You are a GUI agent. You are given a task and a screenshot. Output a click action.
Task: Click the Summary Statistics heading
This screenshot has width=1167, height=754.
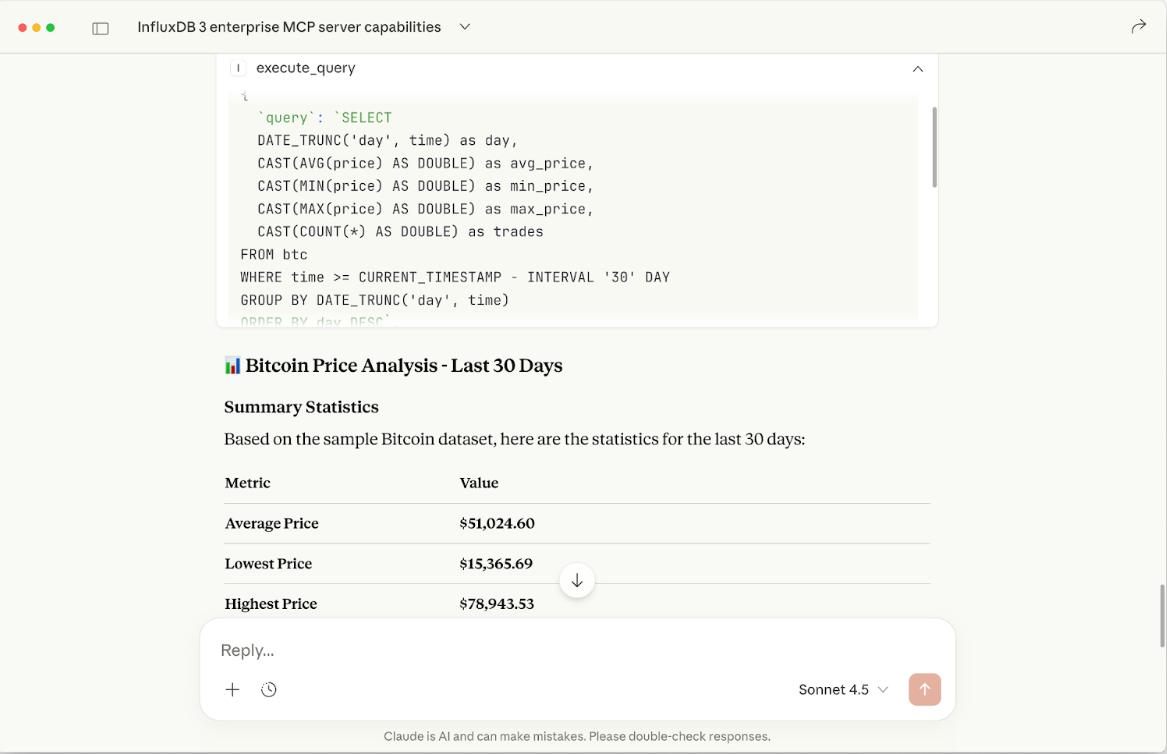pos(301,407)
